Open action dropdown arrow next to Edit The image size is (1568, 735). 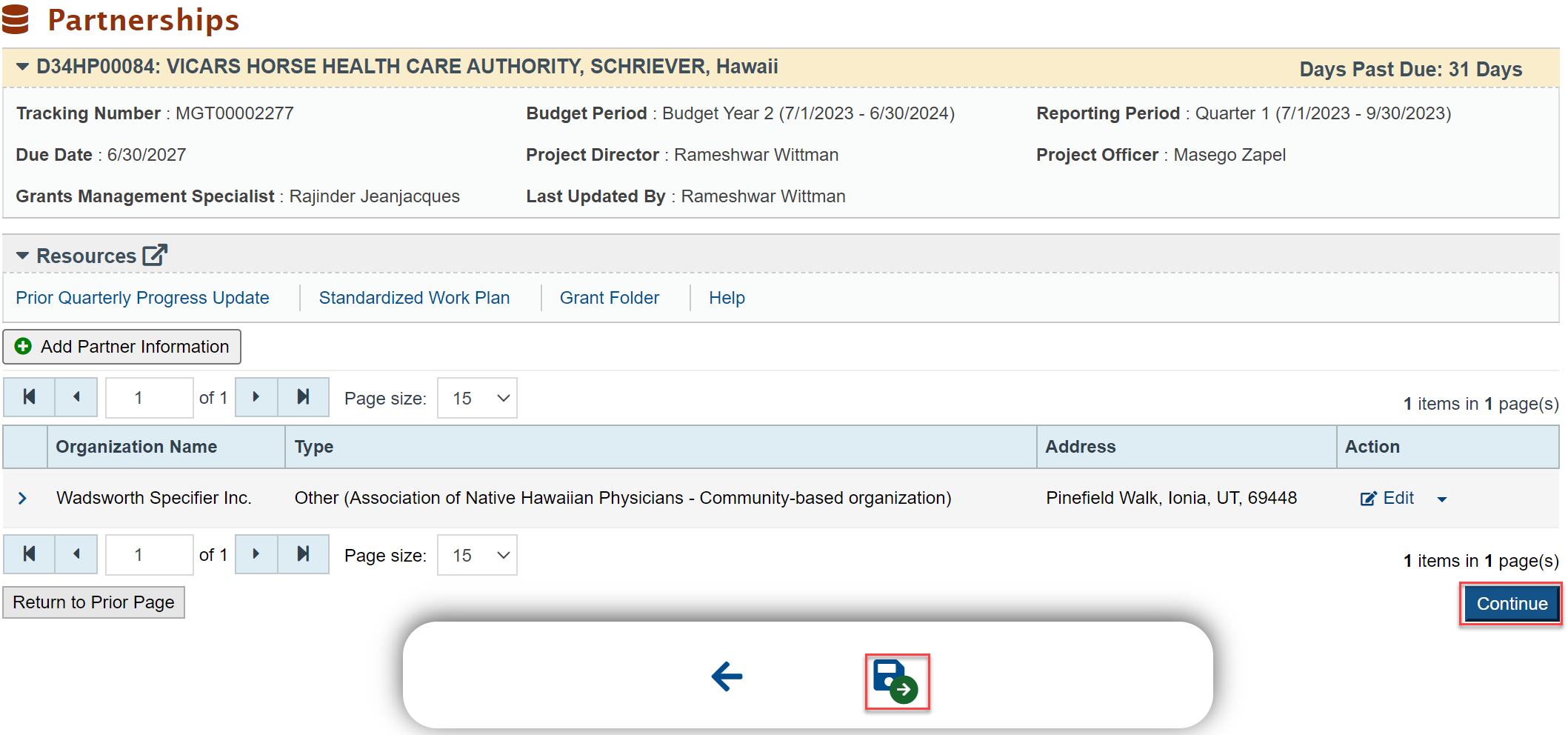(x=1441, y=499)
